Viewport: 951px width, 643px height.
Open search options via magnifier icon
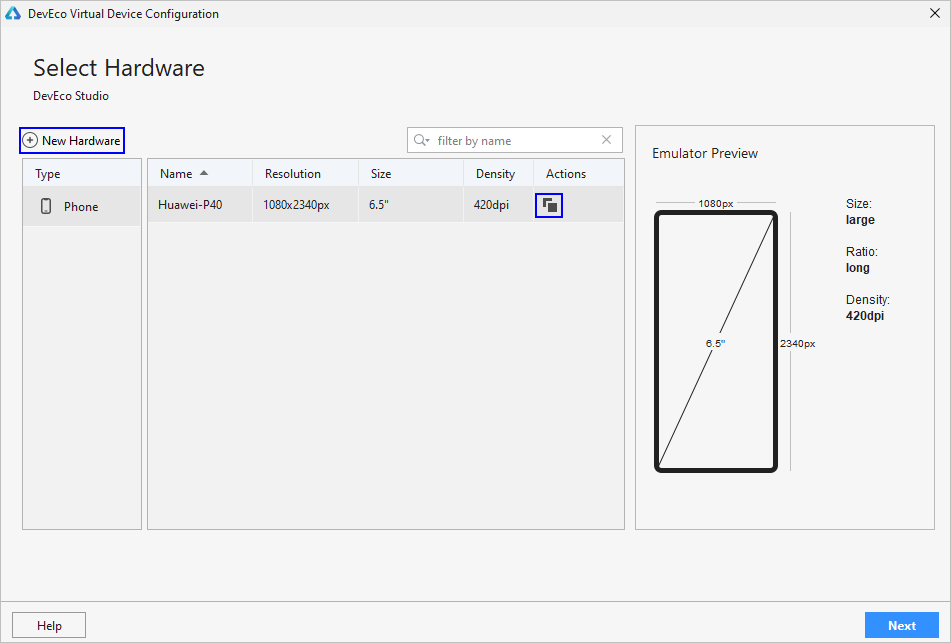point(421,141)
